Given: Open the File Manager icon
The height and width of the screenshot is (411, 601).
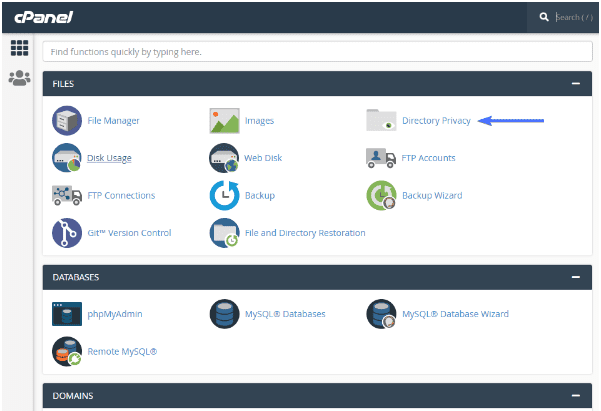Looking at the screenshot, I should (x=67, y=121).
